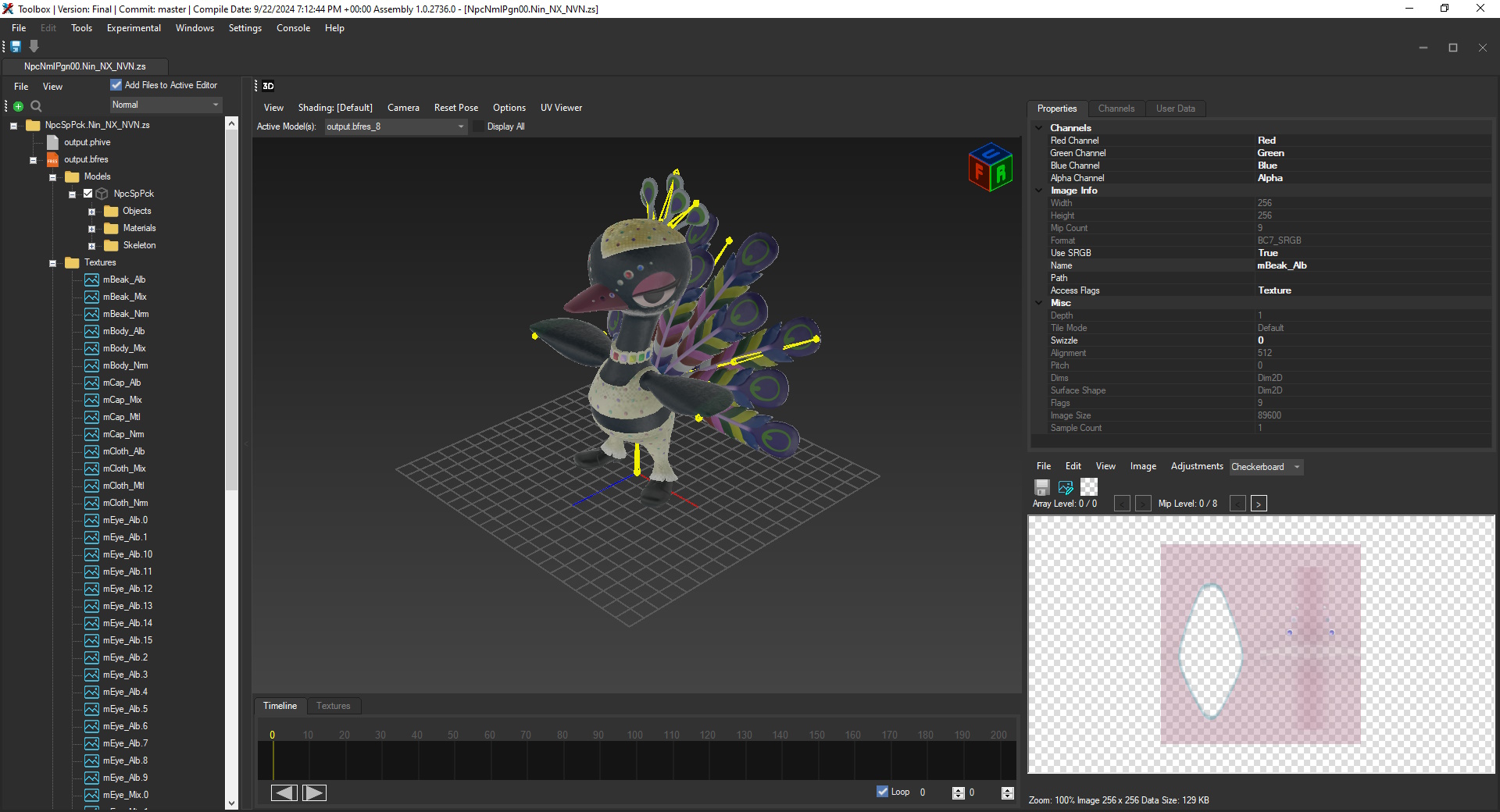This screenshot has height=812, width=1500.
Task: Select the mCloth_Nrm texture row
Action: click(125, 503)
